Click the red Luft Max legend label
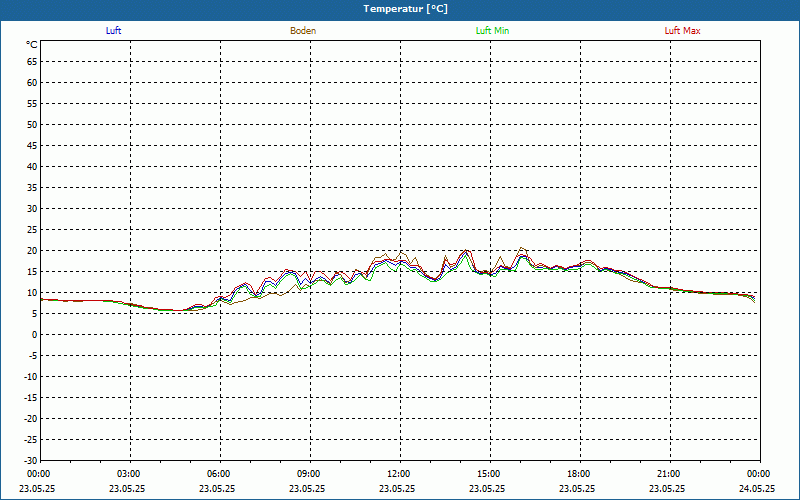This screenshot has width=800, height=500. [x=682, y=31]
